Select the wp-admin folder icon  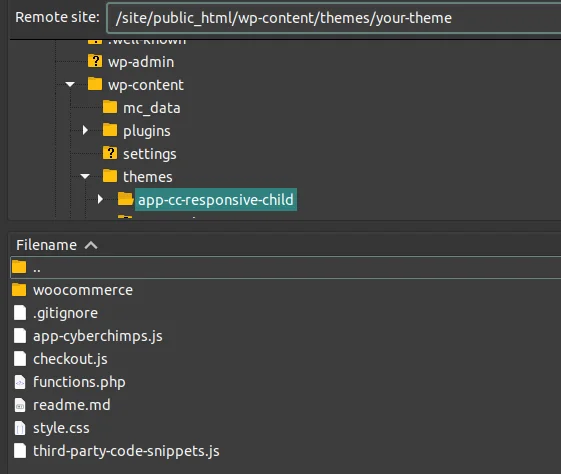click(x=95, y=61)
